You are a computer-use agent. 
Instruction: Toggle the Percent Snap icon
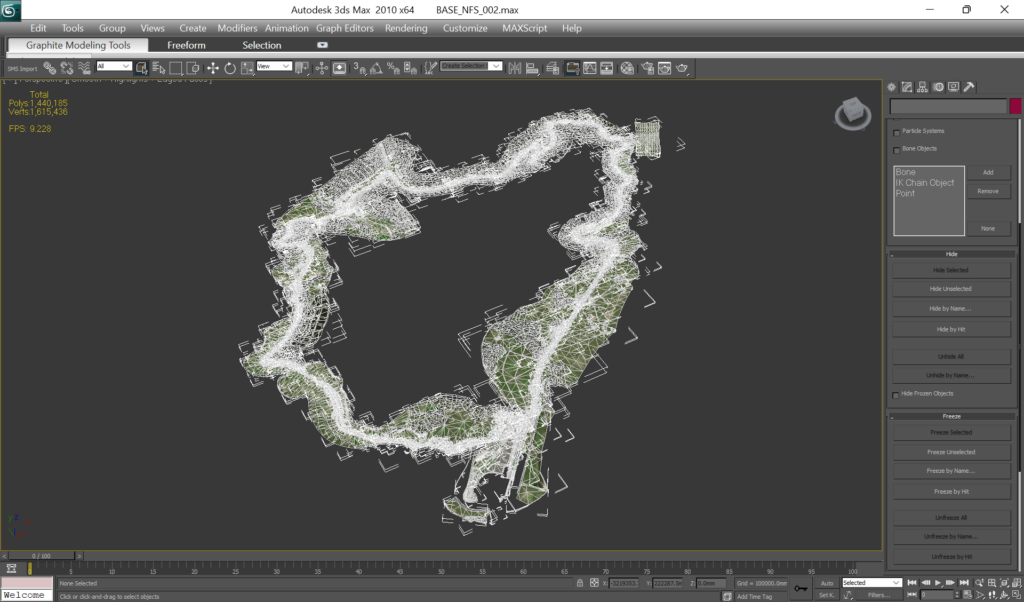[x=393, y=68]
